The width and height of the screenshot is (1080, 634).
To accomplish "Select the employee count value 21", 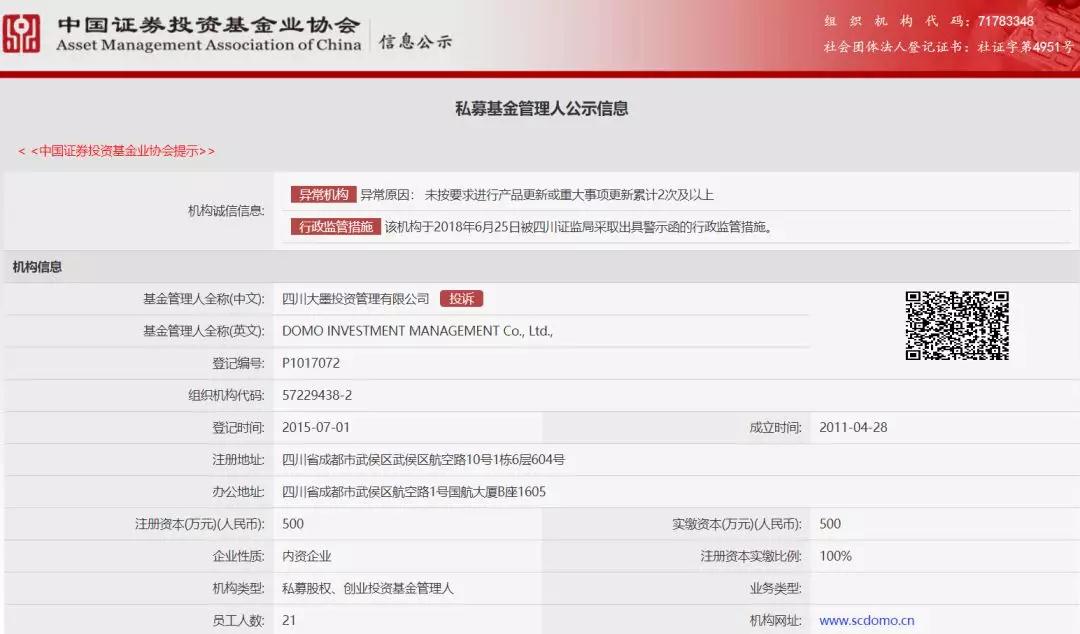I will [x=289, y=620].
